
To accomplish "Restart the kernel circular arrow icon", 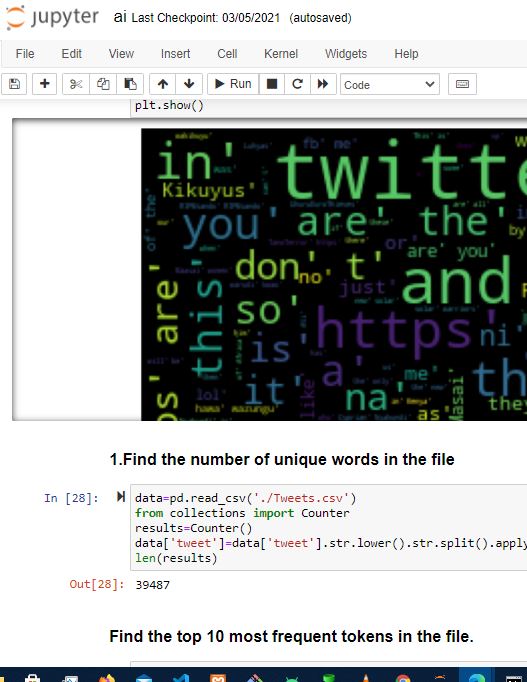I will (x=297, y=84).
